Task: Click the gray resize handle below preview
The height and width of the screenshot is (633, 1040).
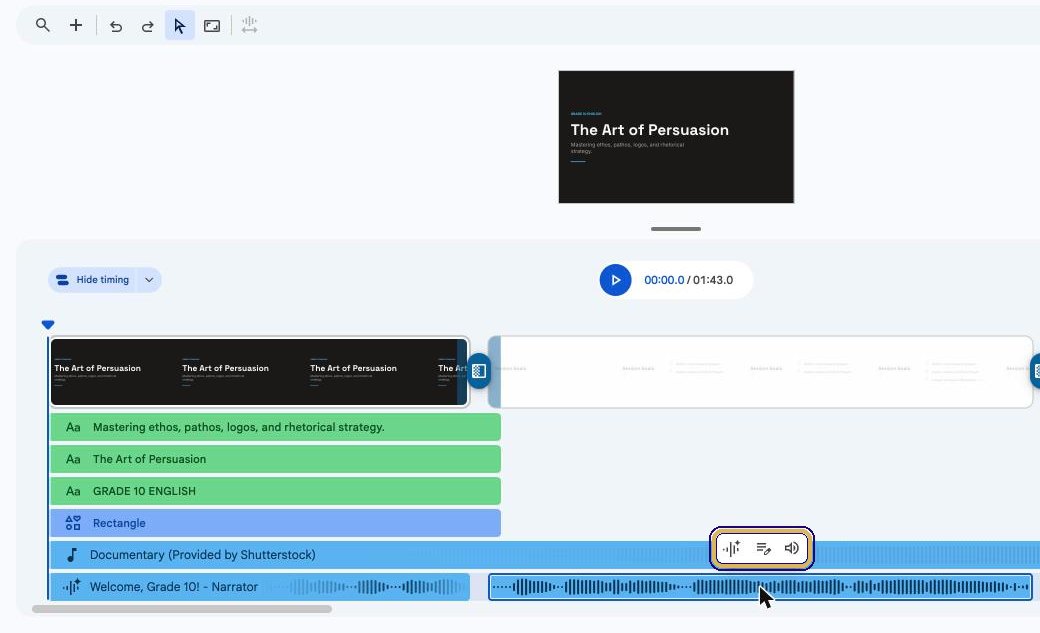Action: click(x=676, y=229)
